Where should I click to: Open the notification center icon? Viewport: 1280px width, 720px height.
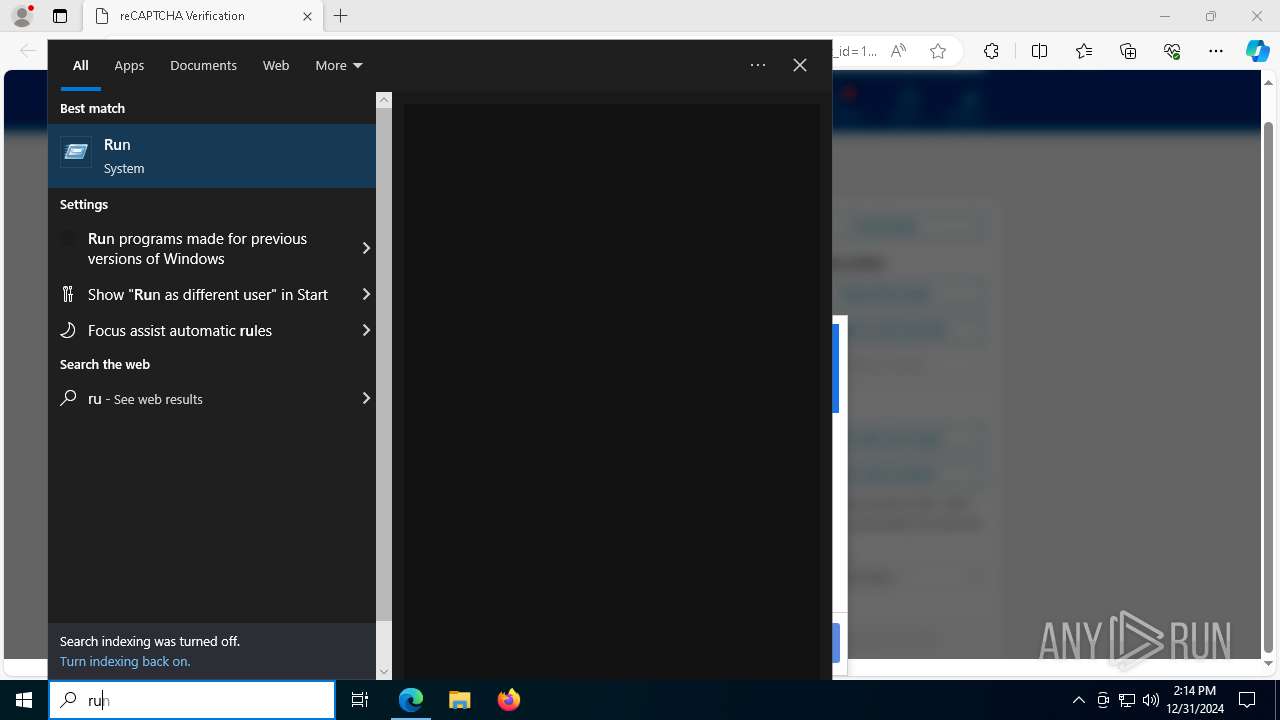(1247, 700)
